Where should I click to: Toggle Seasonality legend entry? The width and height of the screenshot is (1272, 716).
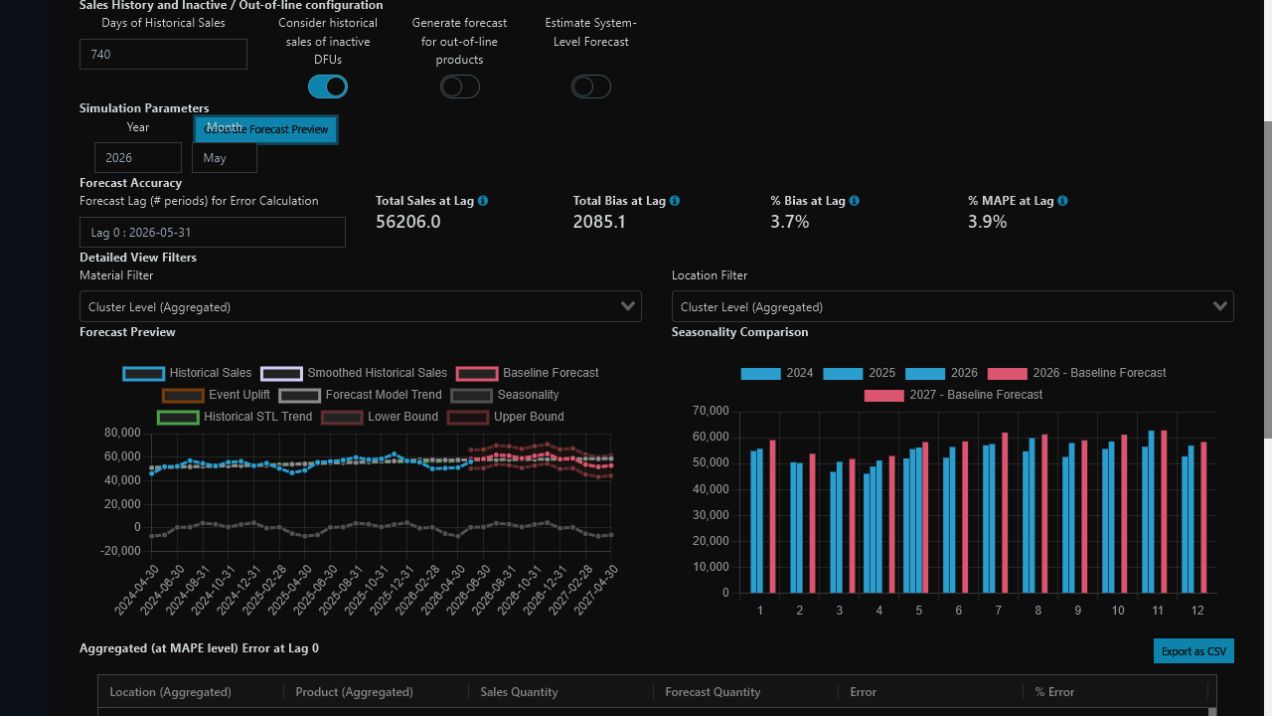(504, 395)
